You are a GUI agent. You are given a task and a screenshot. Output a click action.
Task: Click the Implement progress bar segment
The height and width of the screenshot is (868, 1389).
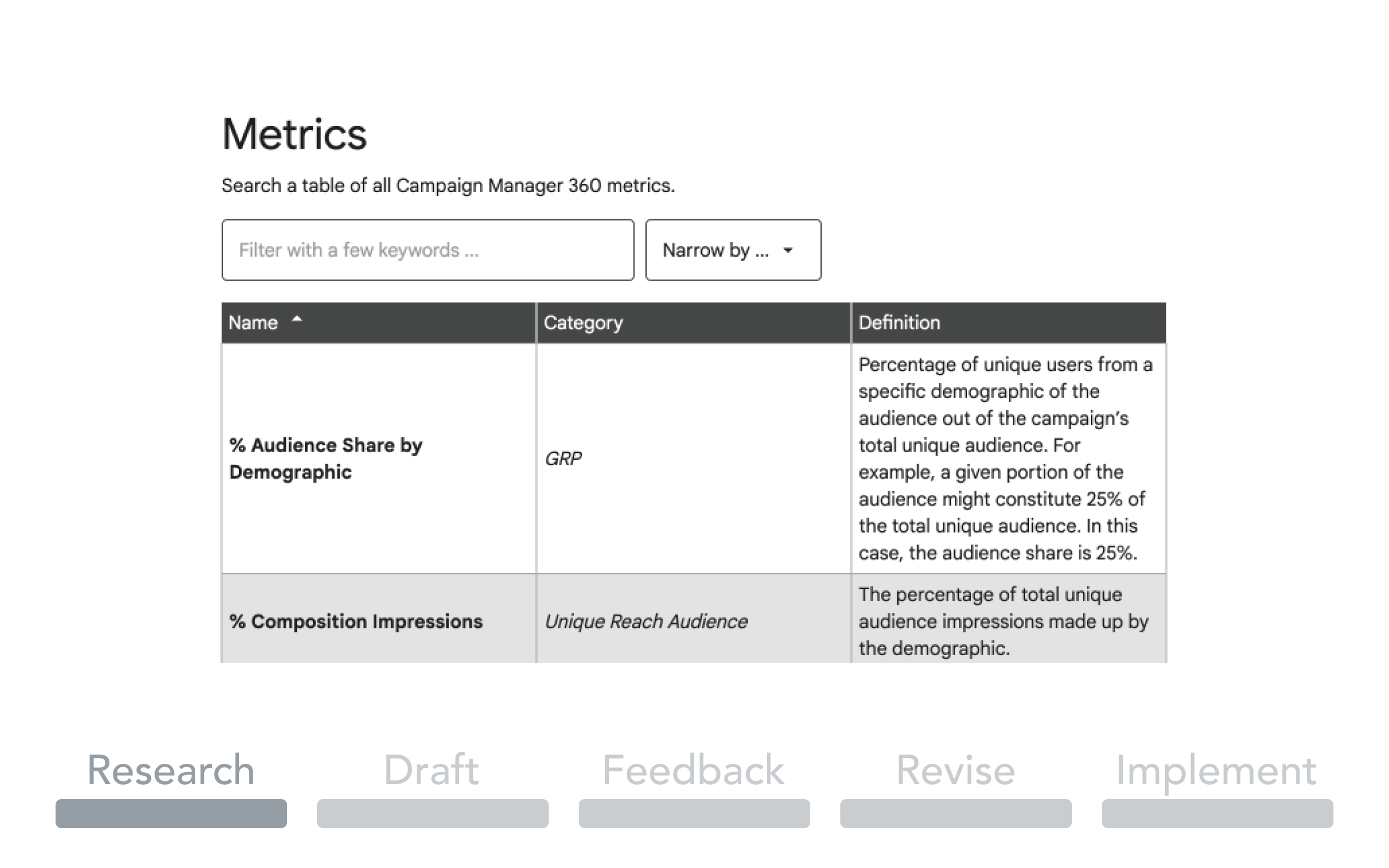tap(1218, 814)
